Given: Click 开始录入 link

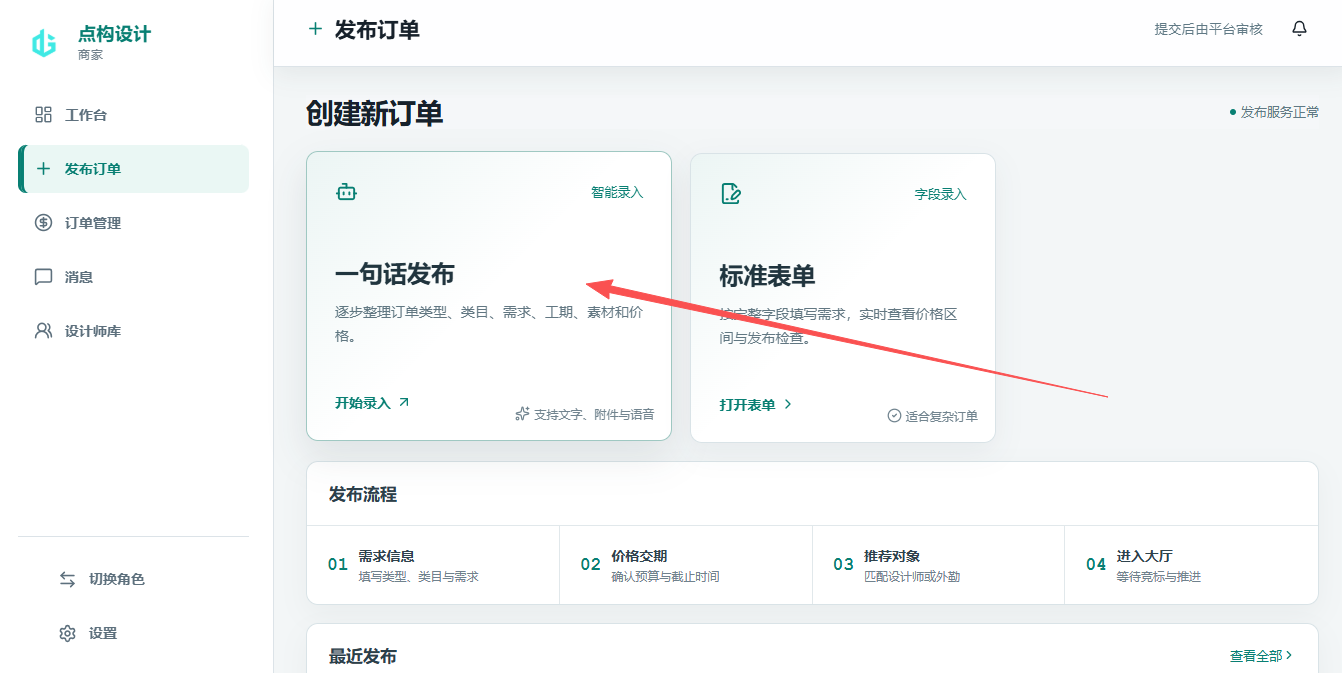Looking at the screenshot, I should click(x=362, y=403).
